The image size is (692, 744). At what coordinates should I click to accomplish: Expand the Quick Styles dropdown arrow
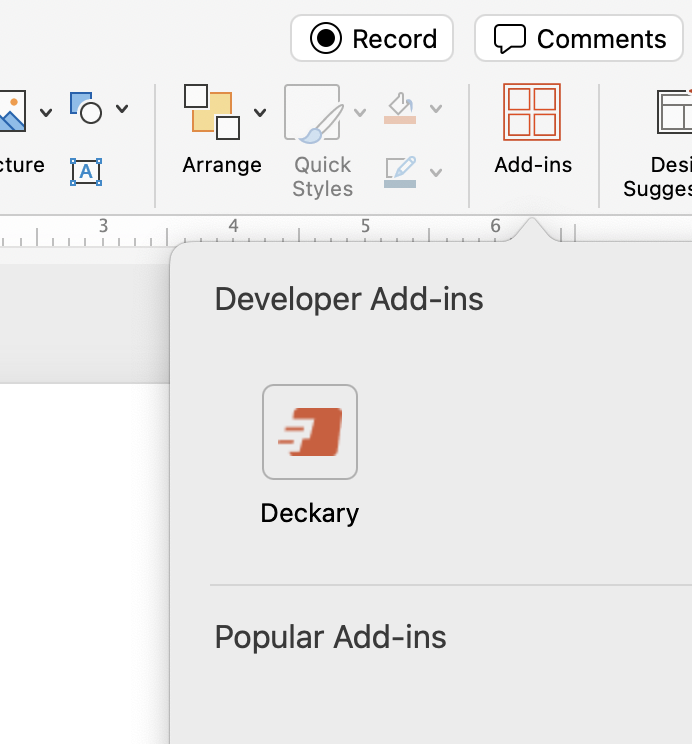tap(360, 112)
